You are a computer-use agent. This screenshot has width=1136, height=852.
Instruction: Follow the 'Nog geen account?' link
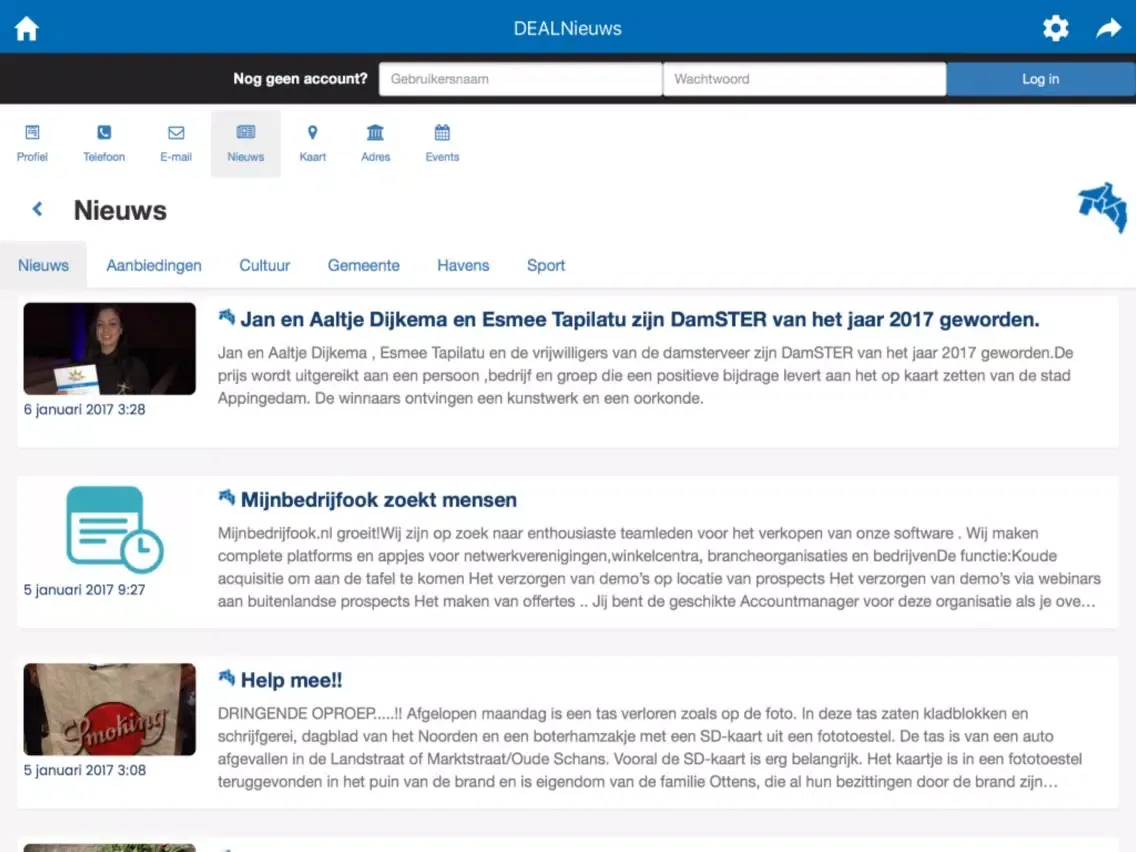(300, 79)
